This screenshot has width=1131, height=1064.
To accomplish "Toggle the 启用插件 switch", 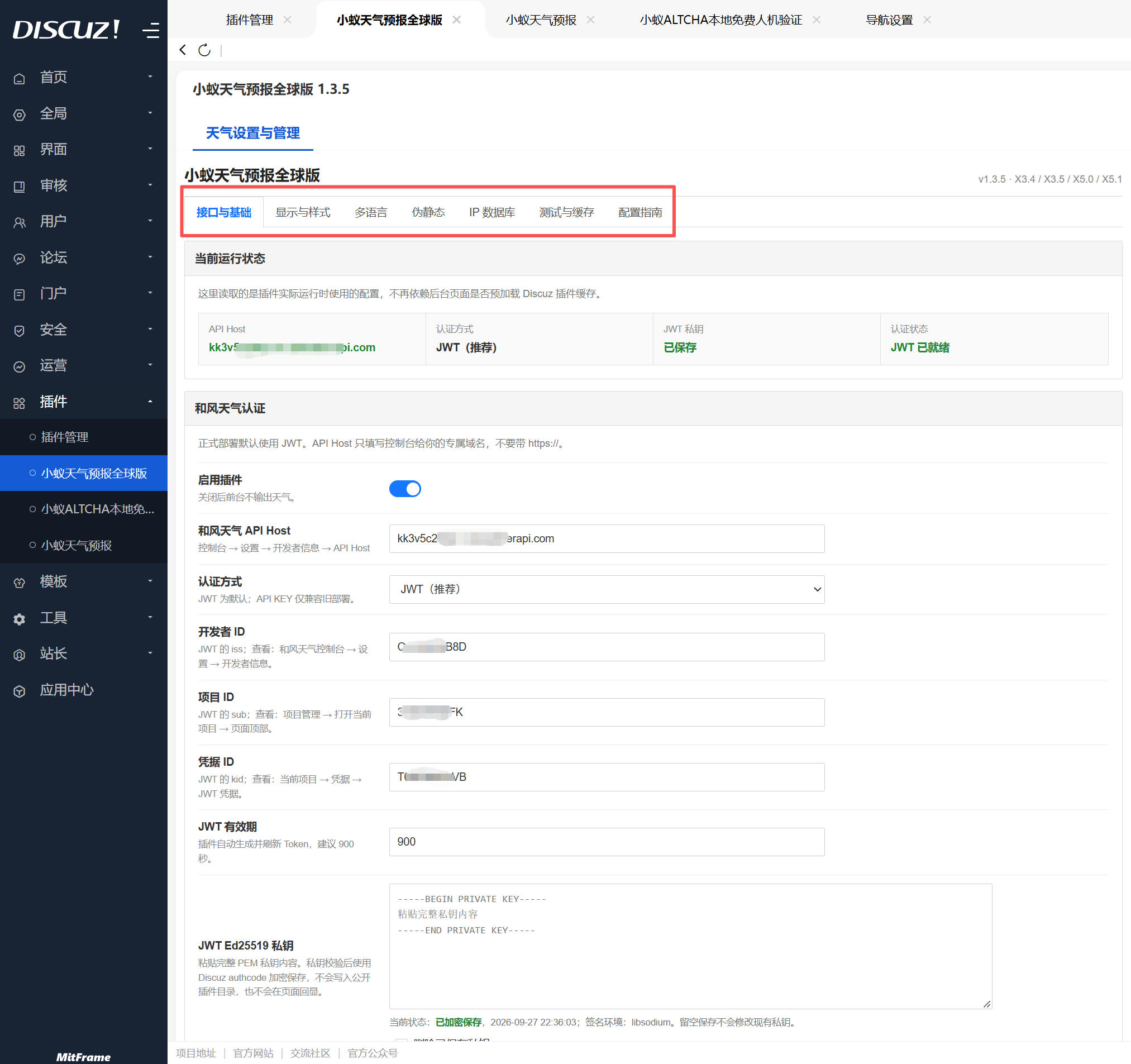I will [x=404, y=488].
